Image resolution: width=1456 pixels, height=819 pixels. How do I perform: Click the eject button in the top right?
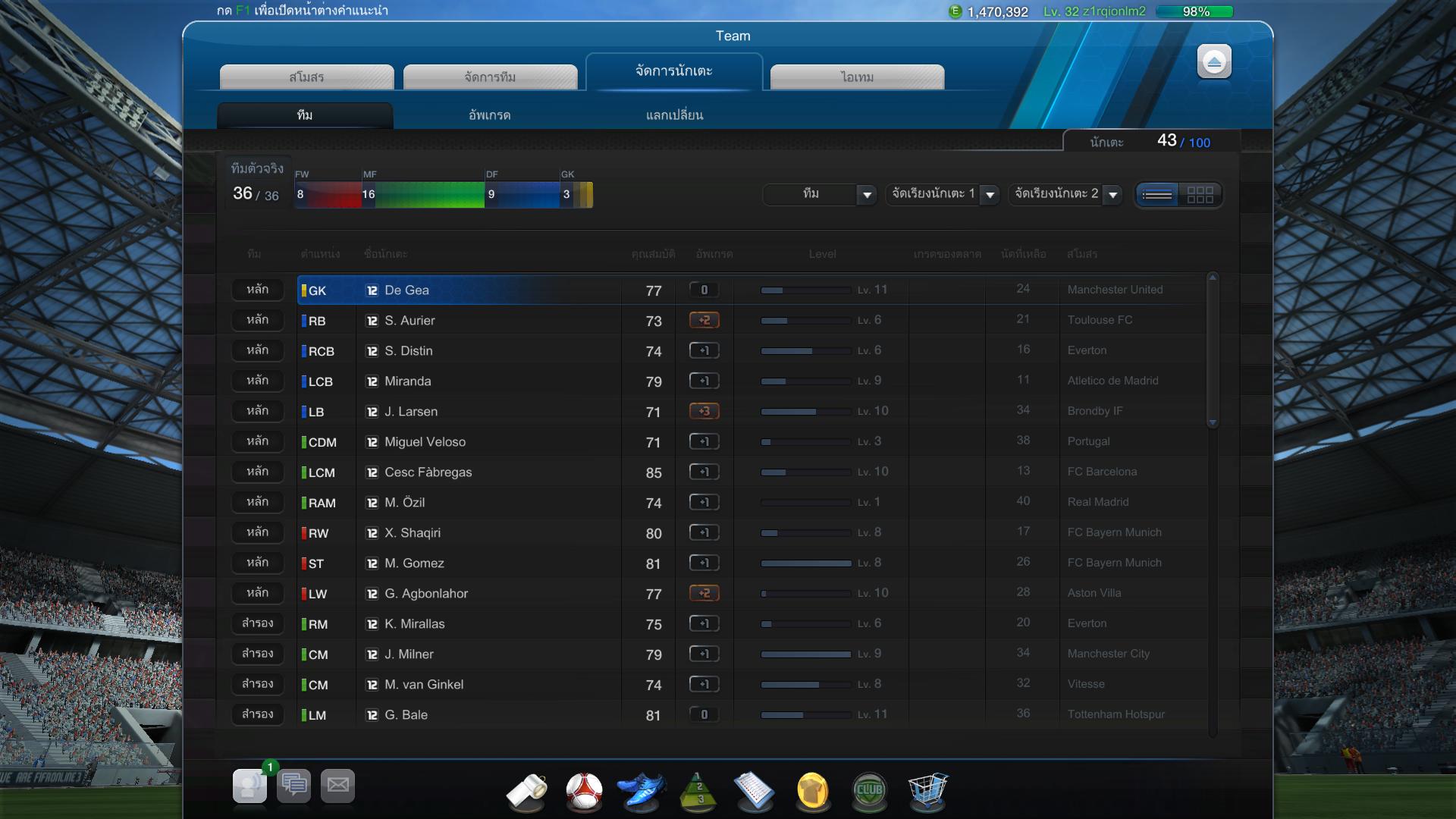[1214, 61]
